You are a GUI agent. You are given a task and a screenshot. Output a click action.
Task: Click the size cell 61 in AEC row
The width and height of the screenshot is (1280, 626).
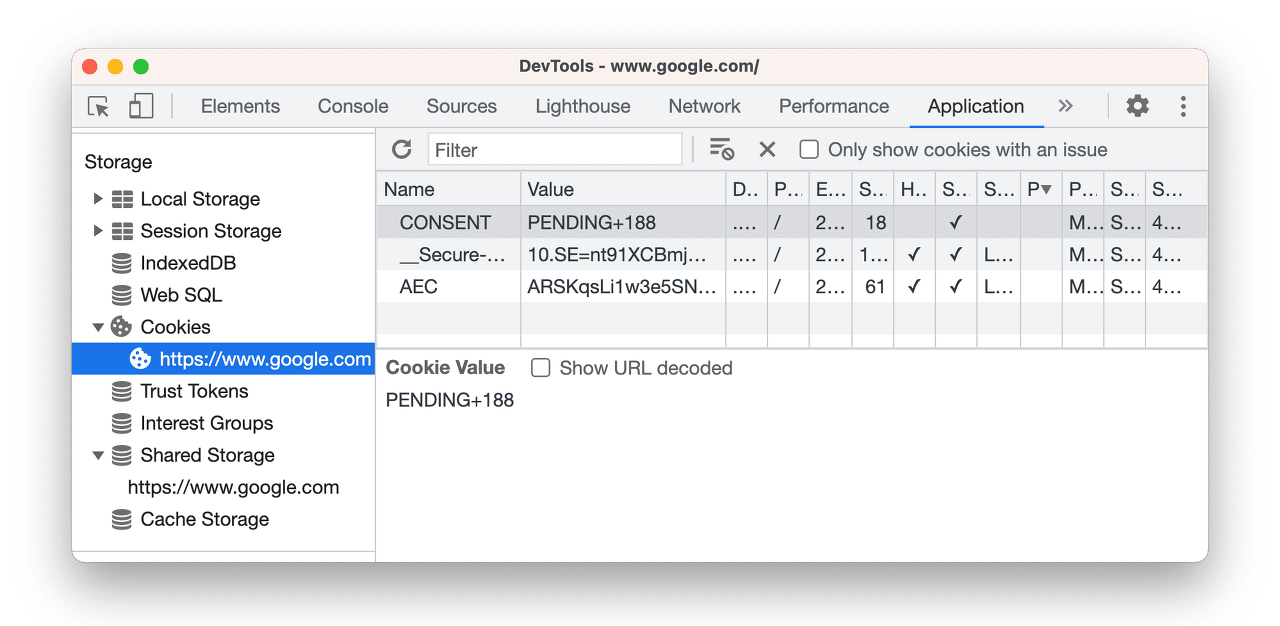[875, 286]
